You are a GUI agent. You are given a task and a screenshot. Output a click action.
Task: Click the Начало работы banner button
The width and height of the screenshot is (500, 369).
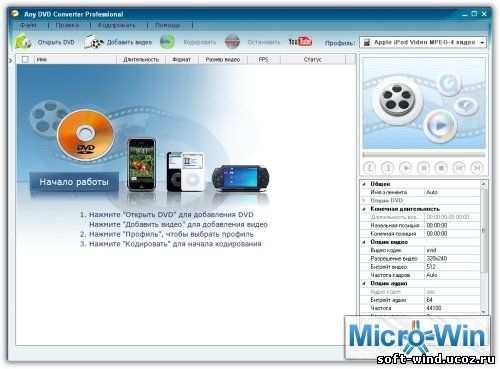tap(74, 182)
